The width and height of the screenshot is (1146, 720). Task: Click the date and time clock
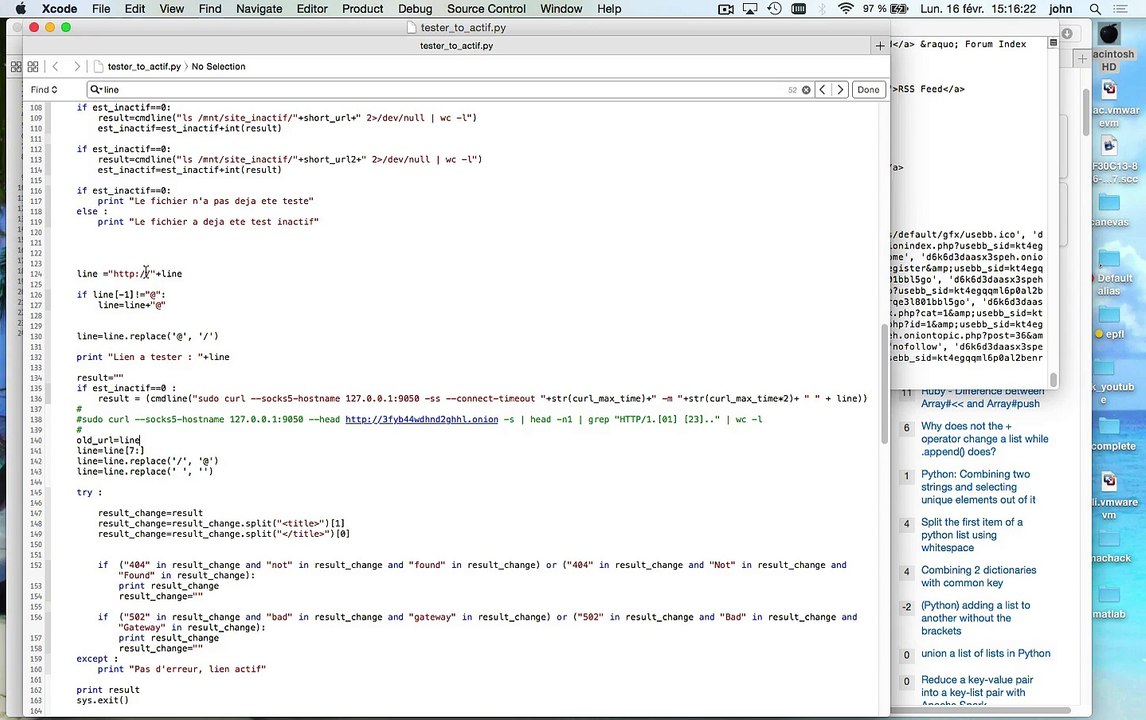(x=979, y=9)
